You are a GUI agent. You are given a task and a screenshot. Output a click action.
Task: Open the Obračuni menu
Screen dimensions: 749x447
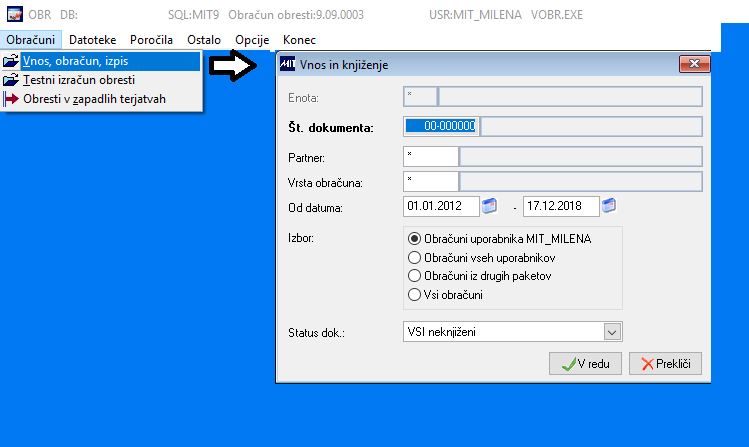click(x=31, y=40)
